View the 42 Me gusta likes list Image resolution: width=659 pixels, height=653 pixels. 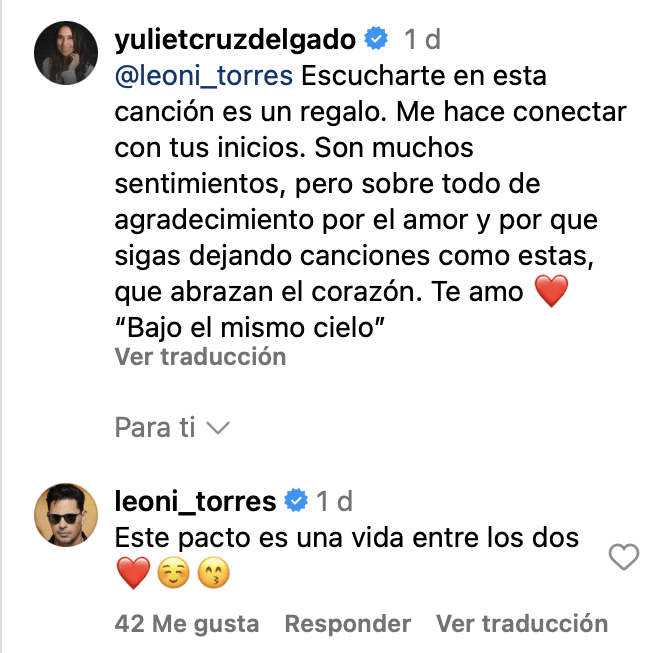[187, 624]
